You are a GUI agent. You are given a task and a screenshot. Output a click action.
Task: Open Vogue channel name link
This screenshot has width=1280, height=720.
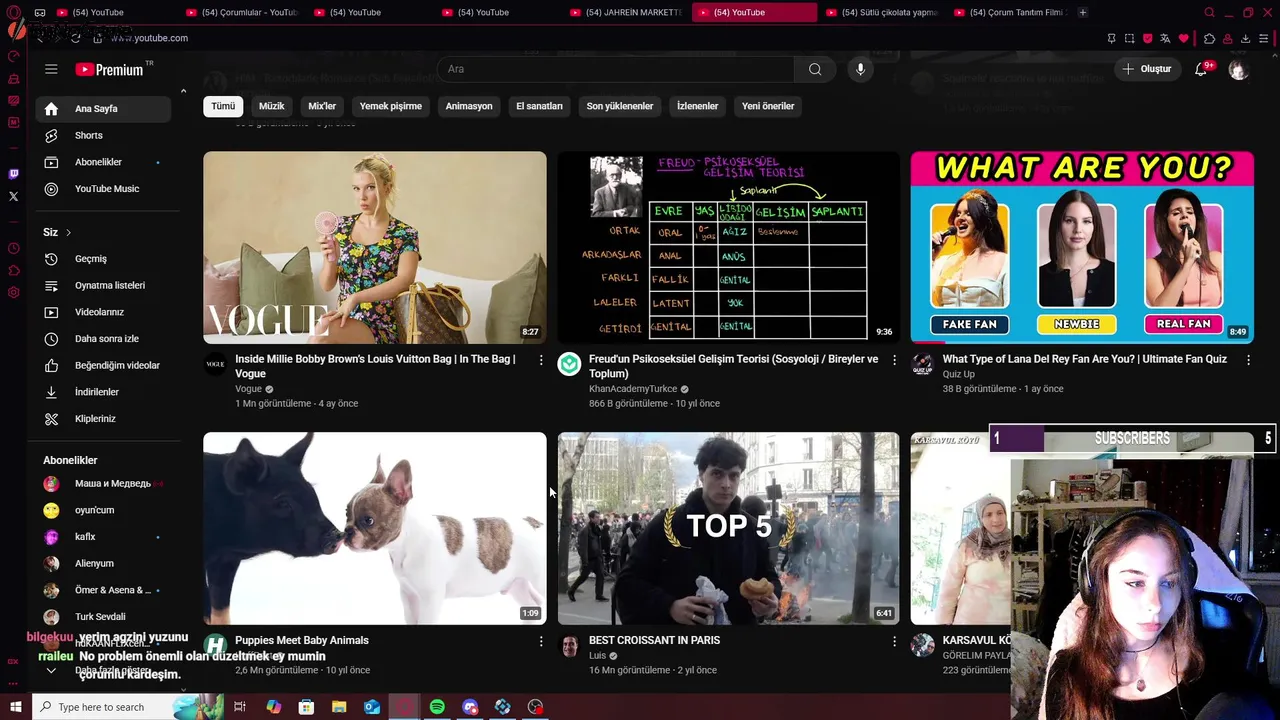click(248, 389)
